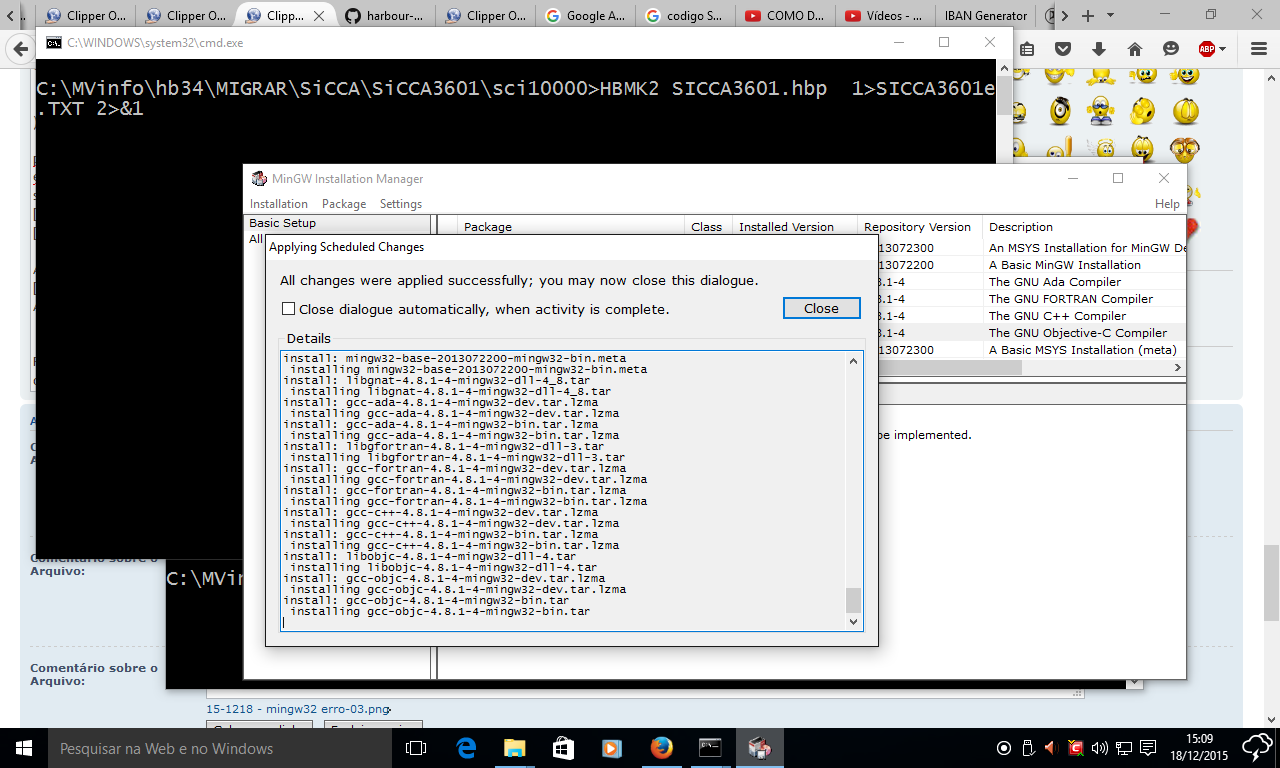Select 'The GNU C++ Compiler' row description
1280x768 pixels.
(x=1057, y=316)
